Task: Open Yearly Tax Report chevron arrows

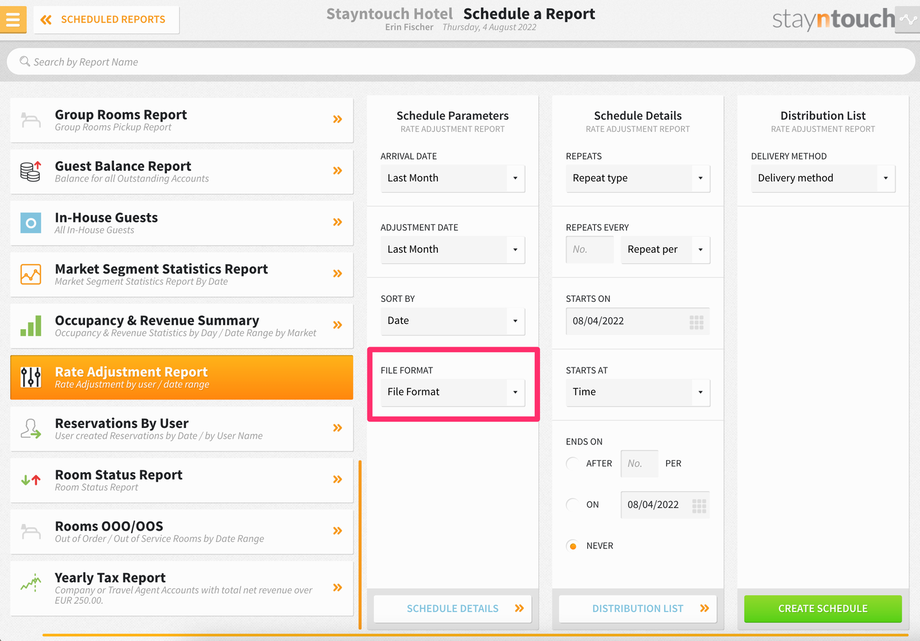Action: click(337, 588)
